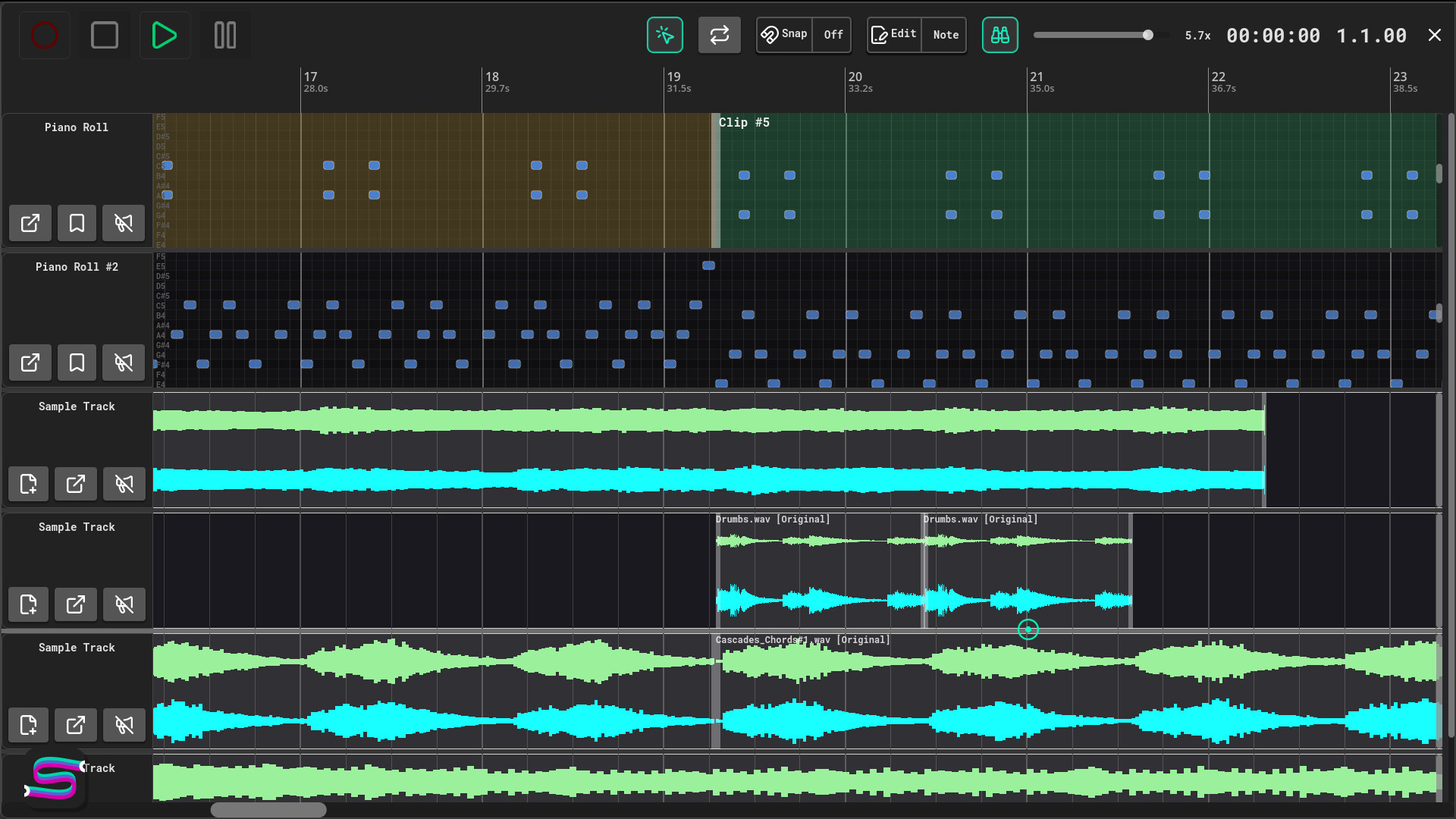This screenshot has height=819, width=1456.
Task: Toggle the pointer select tool
Action: click(x=665, y=35)
